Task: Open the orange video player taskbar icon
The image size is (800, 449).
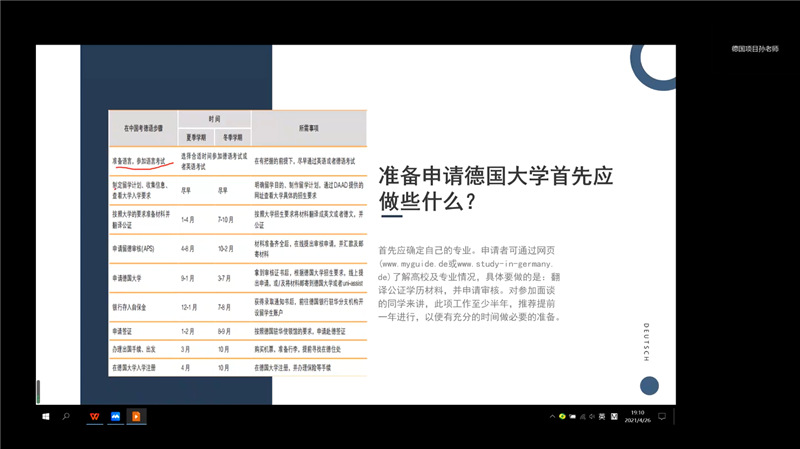Action: pos(137,415)
